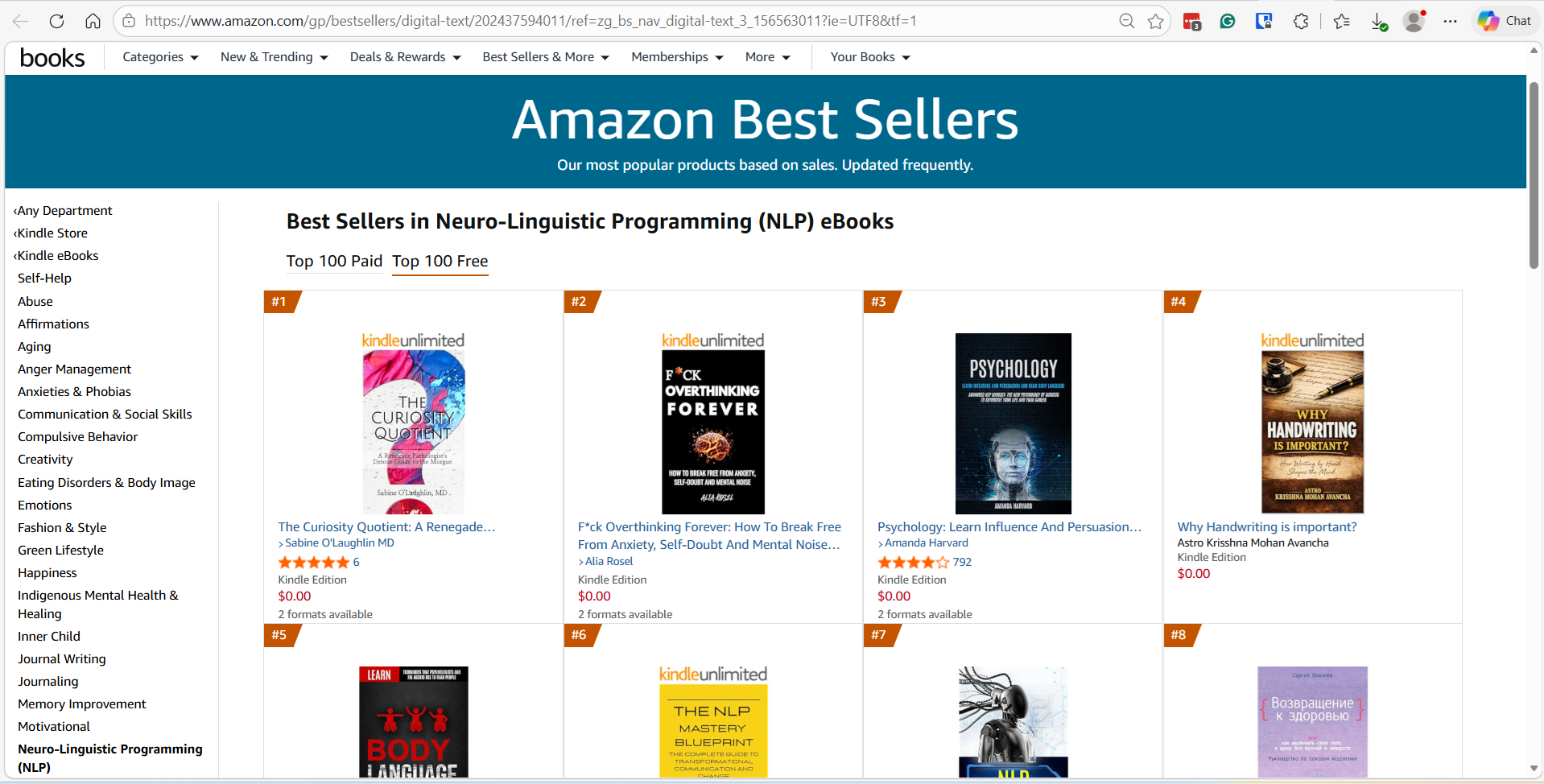This screenshot has height=784, width=1544.
Task: Open the Your Books dropdown
Action: 869,57
